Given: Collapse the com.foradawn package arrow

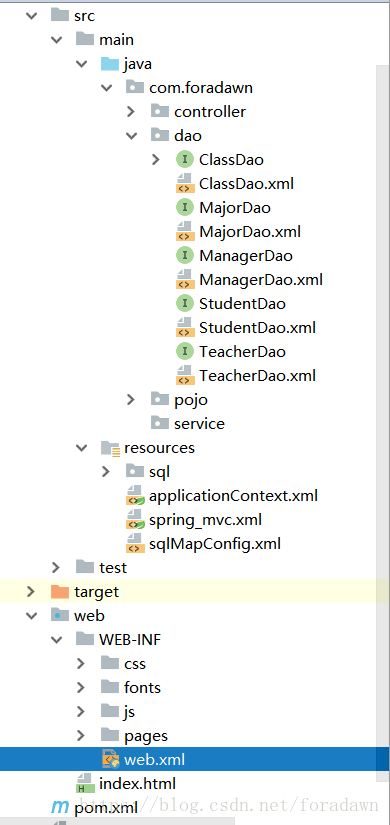Looking at the screenshot, I should coord(107,88).
